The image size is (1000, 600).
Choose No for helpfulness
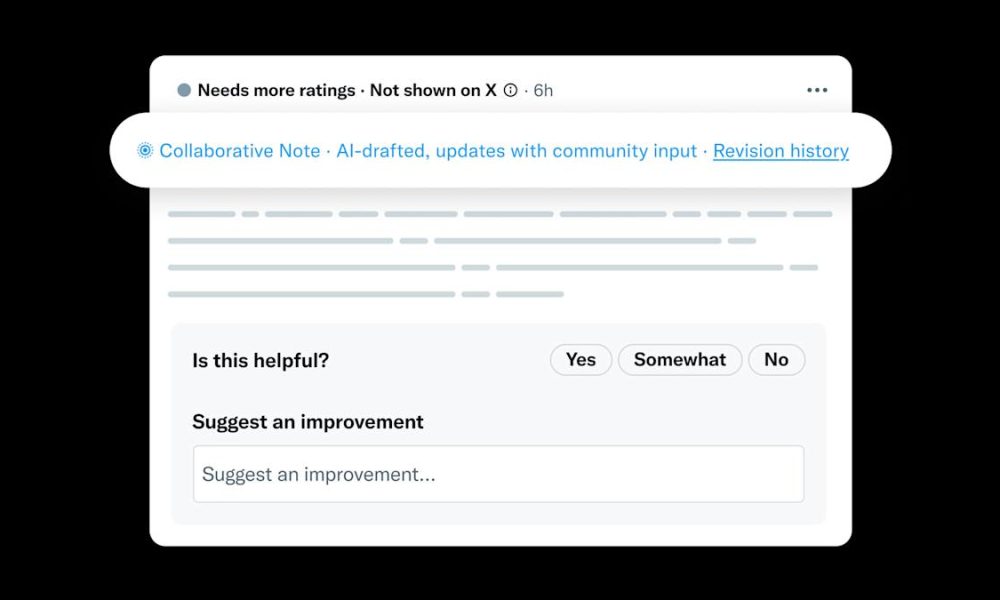tap(776, 360)
